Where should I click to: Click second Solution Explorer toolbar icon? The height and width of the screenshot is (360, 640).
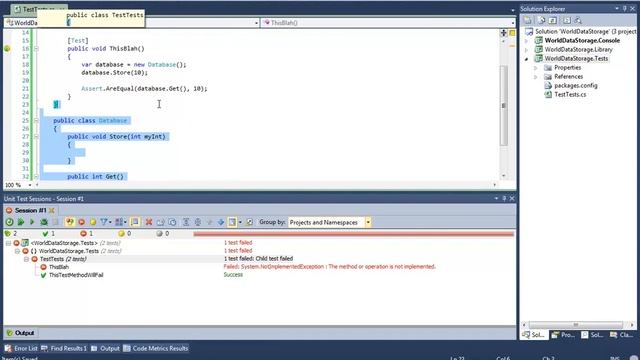click(x=541, y=20)
